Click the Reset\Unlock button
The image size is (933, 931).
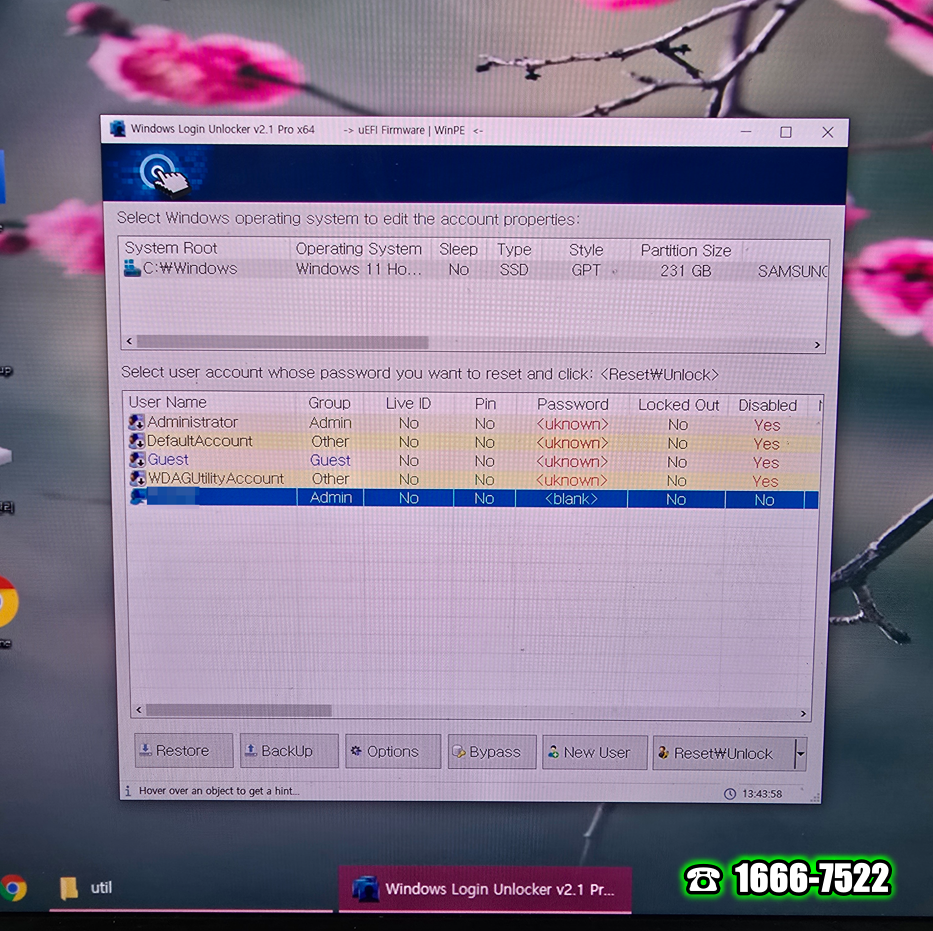tap(724, 754)
